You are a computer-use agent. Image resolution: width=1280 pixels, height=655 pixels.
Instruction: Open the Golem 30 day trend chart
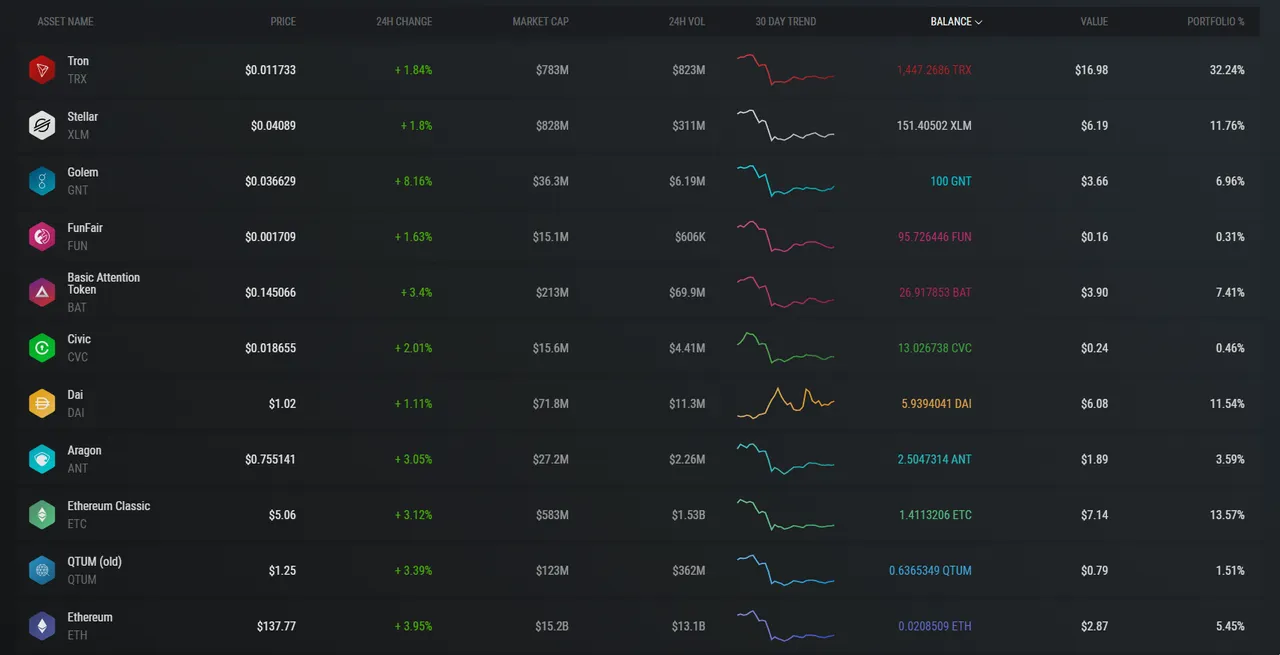(785, 181)
